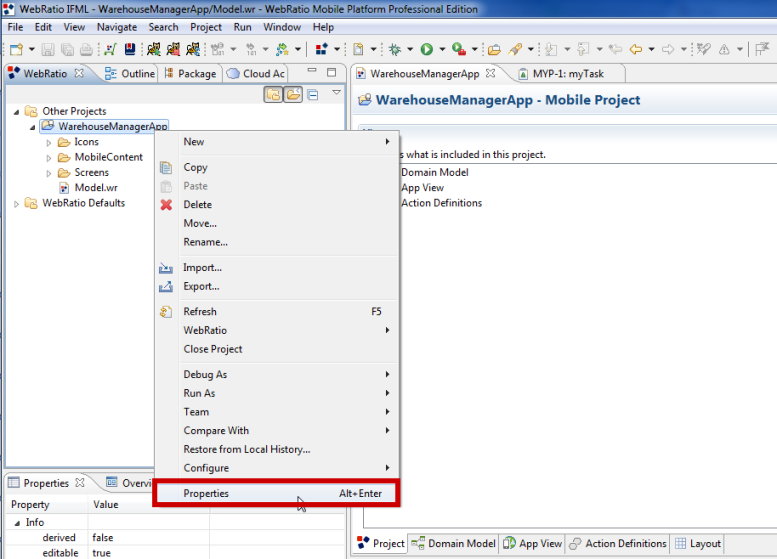777x559 pixels.
Task: Switch to the Layout bottom tab
Action: tap(698, 544)
